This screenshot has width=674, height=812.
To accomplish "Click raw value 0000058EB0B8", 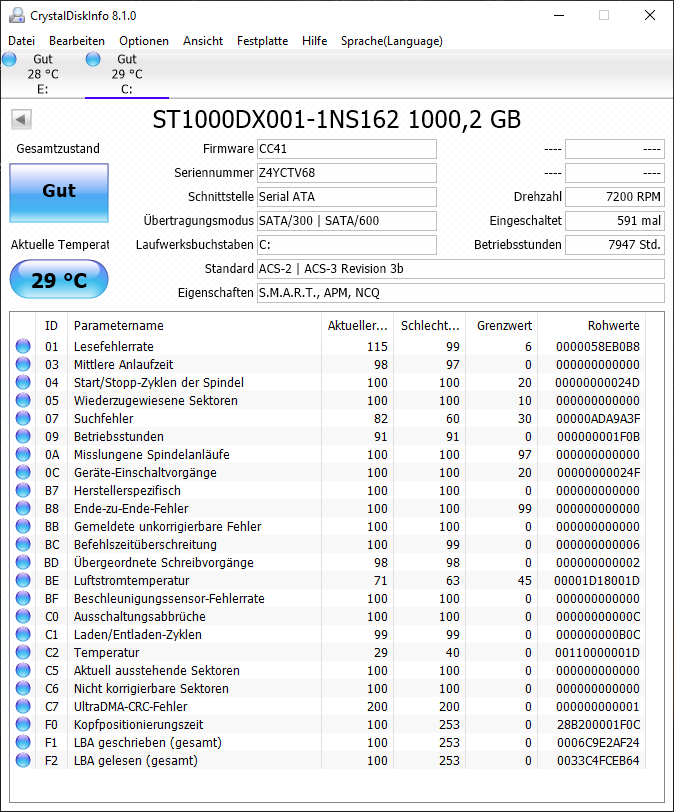I will (598, 346).
